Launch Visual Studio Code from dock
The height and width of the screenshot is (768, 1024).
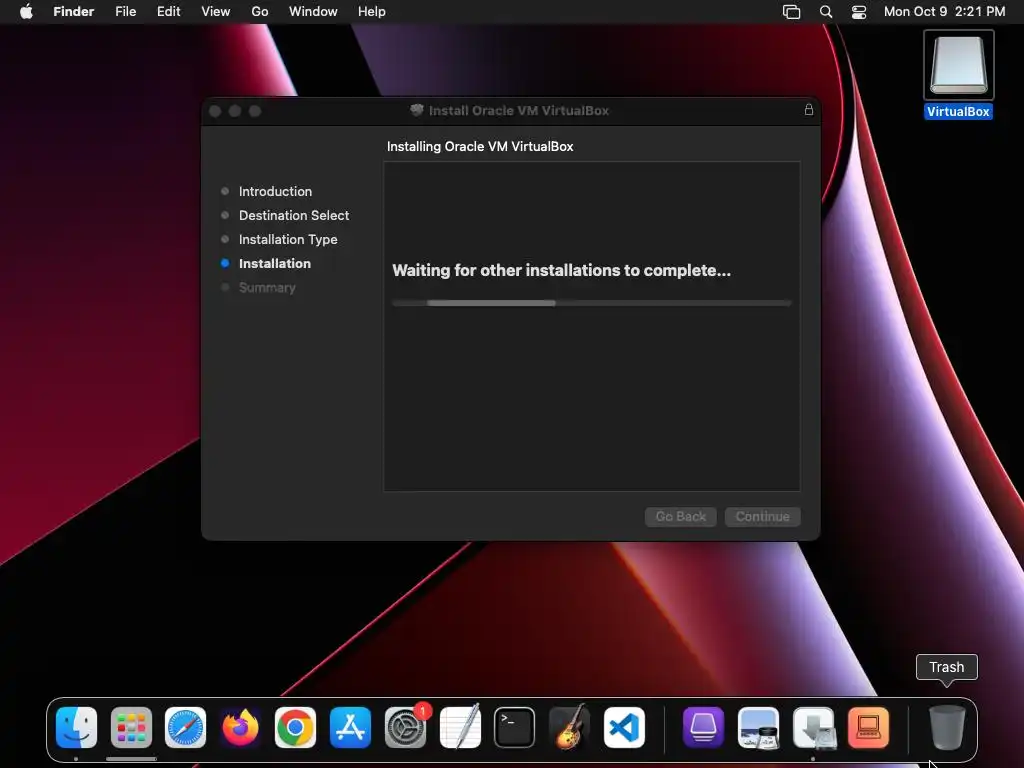point(624,727)
